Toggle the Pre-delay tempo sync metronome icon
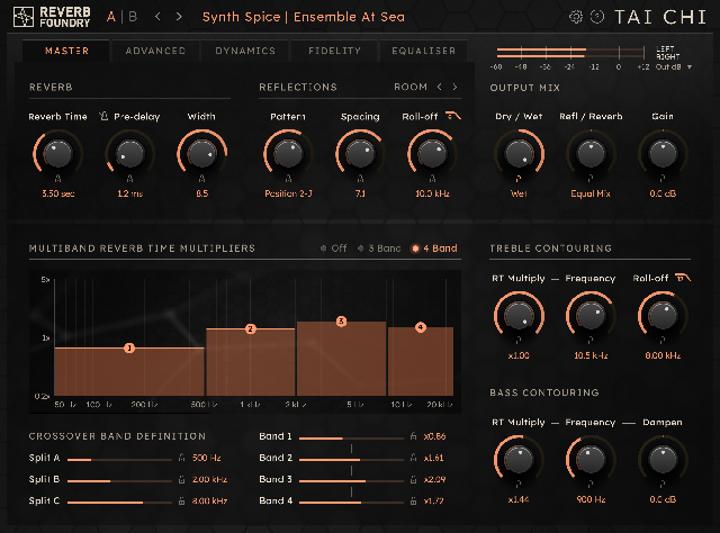Viewport: 720px width, 533px height. 104,116
